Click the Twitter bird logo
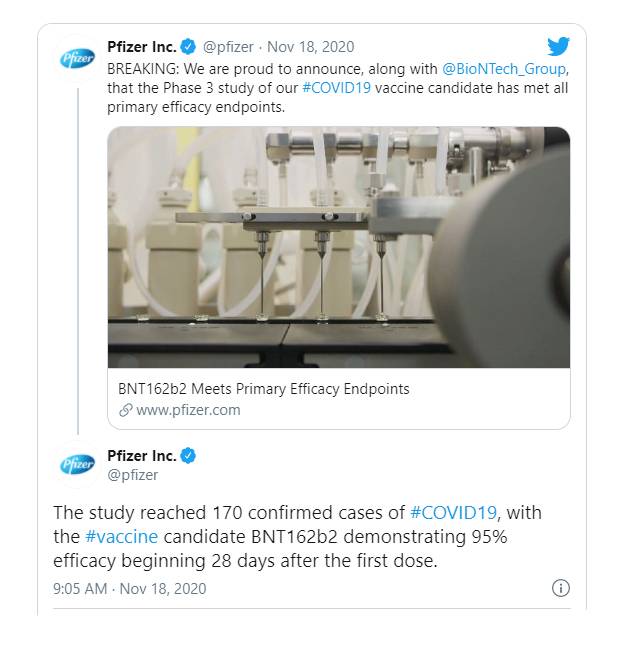The image size is (637, 670). click(x=558, y=47)
